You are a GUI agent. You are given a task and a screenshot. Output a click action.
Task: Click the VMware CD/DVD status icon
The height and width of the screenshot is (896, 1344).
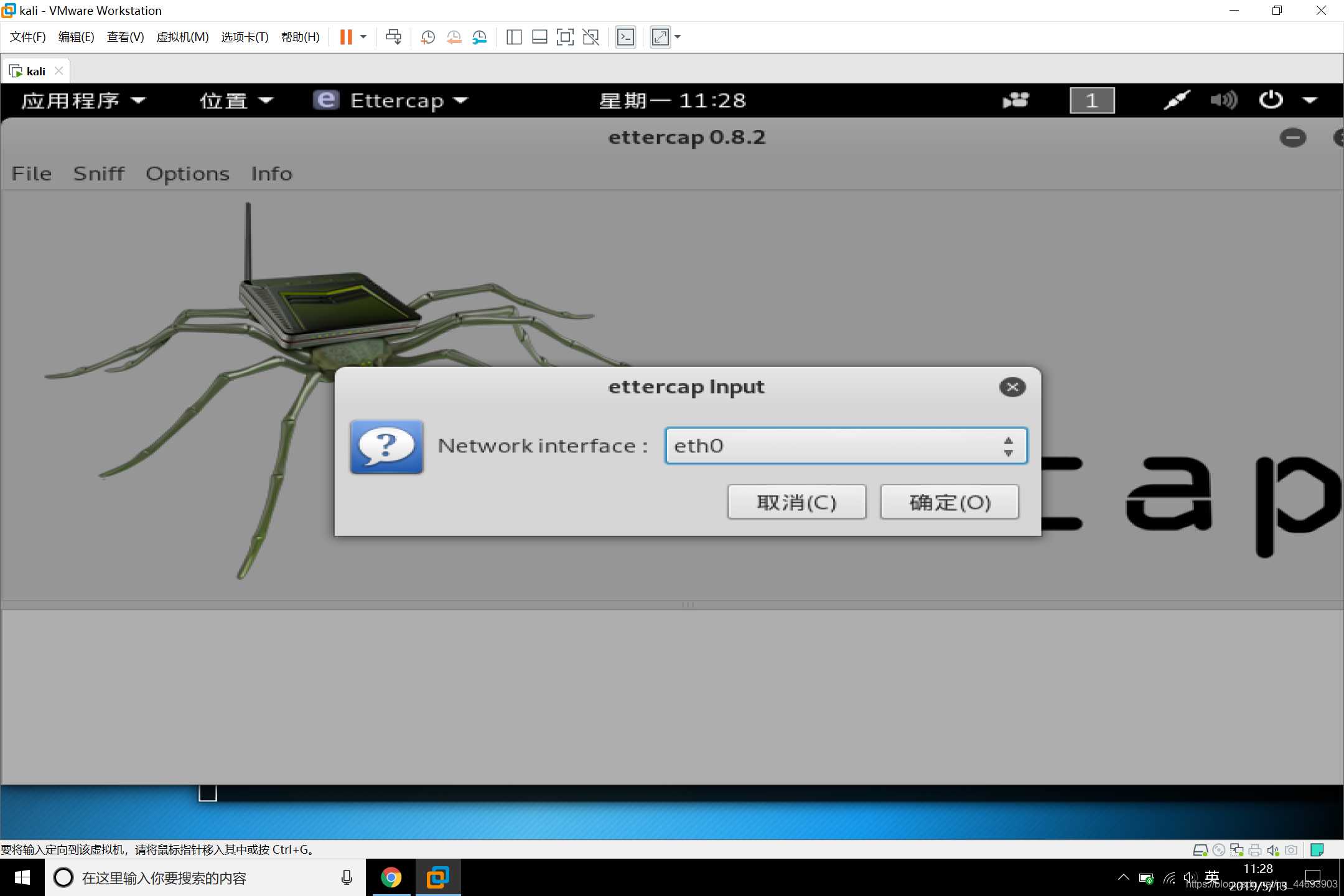point(1219,850)
